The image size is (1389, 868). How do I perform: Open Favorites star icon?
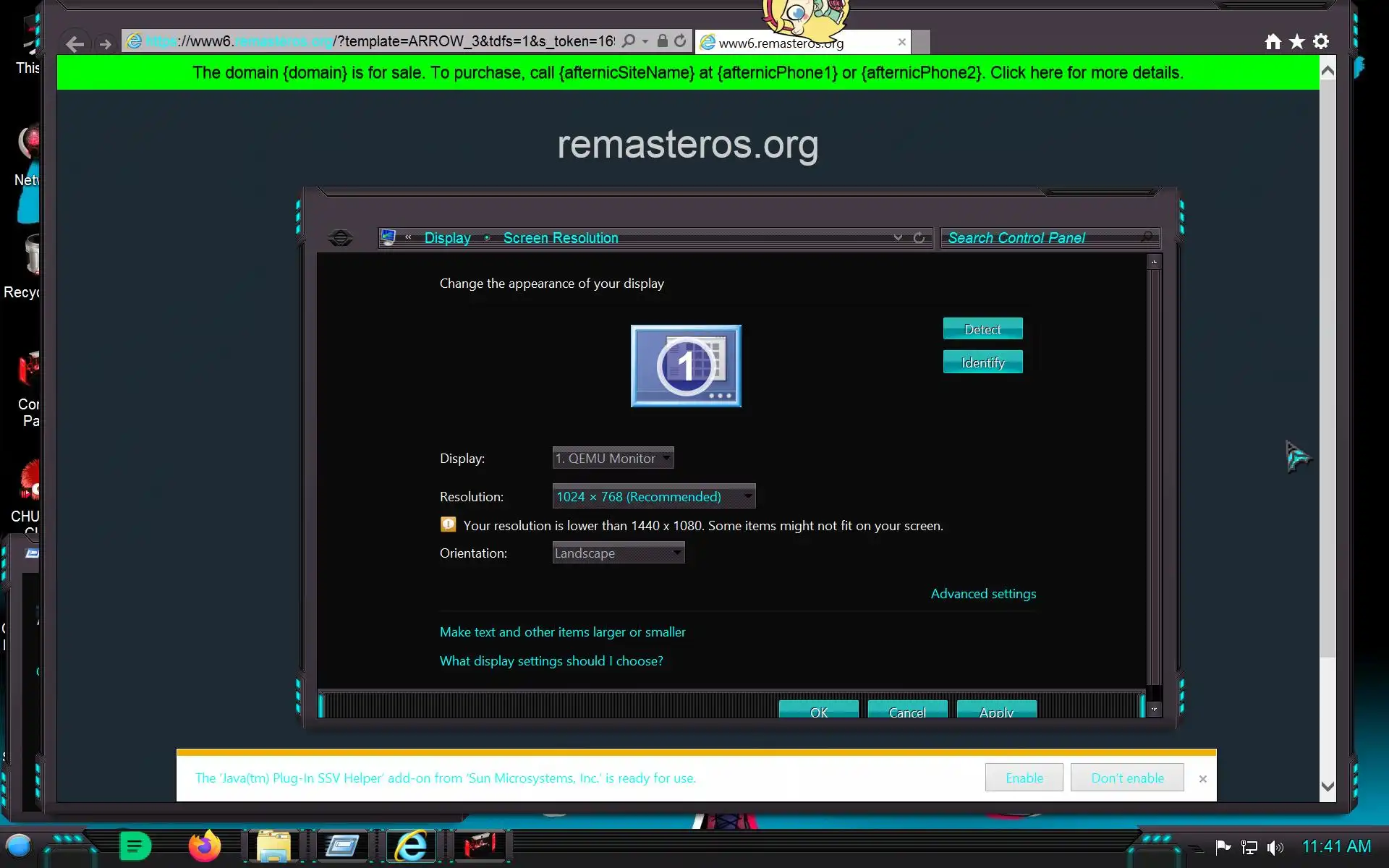[1297, 42]
